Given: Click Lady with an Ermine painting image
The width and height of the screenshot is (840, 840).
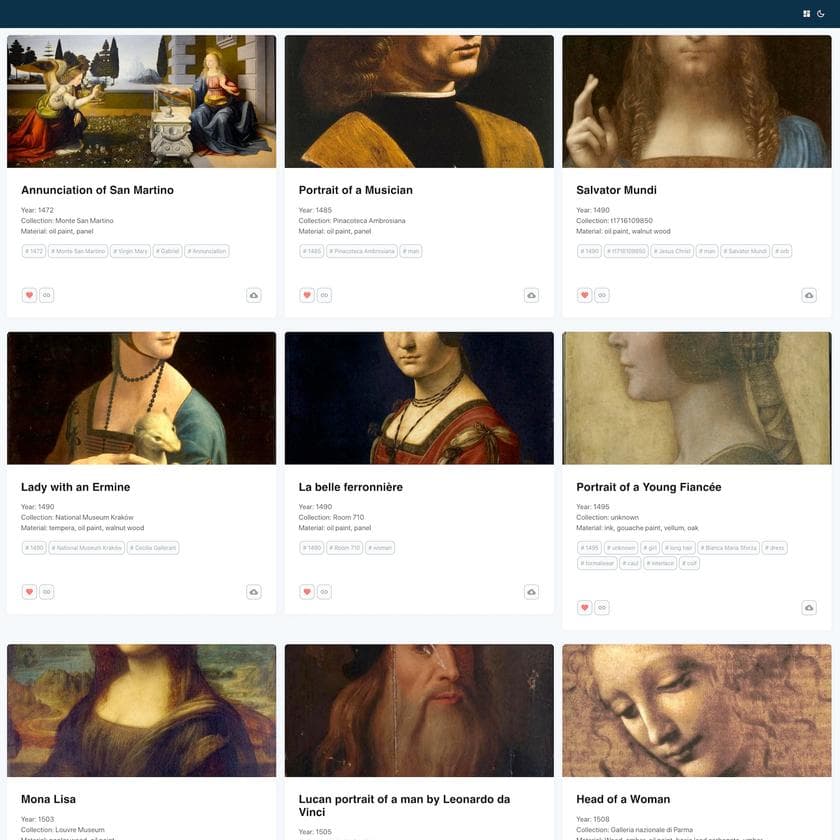Looking at the screenshot, I should [x=141, y=398].
